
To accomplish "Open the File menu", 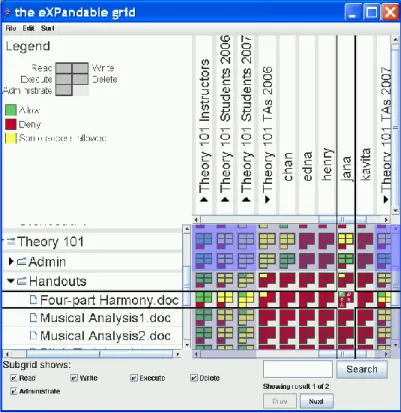I will (x=11, y=28).
